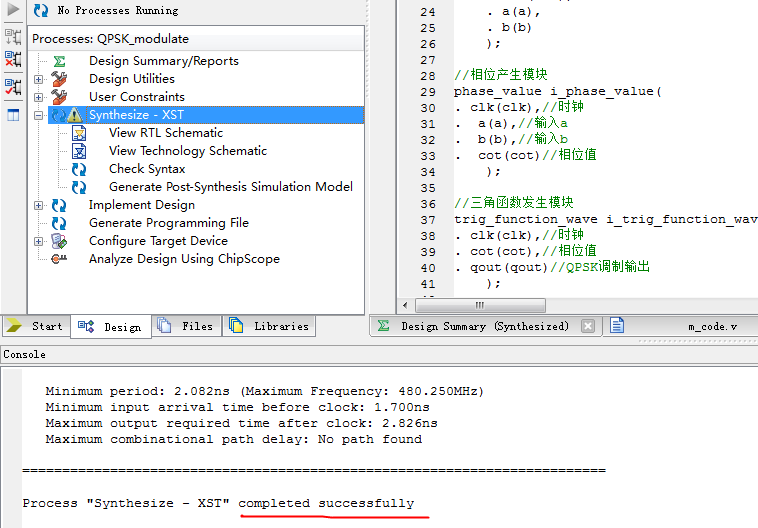
Task: Expand the Design Utilities tree node
Action: [x=38, y=79]
